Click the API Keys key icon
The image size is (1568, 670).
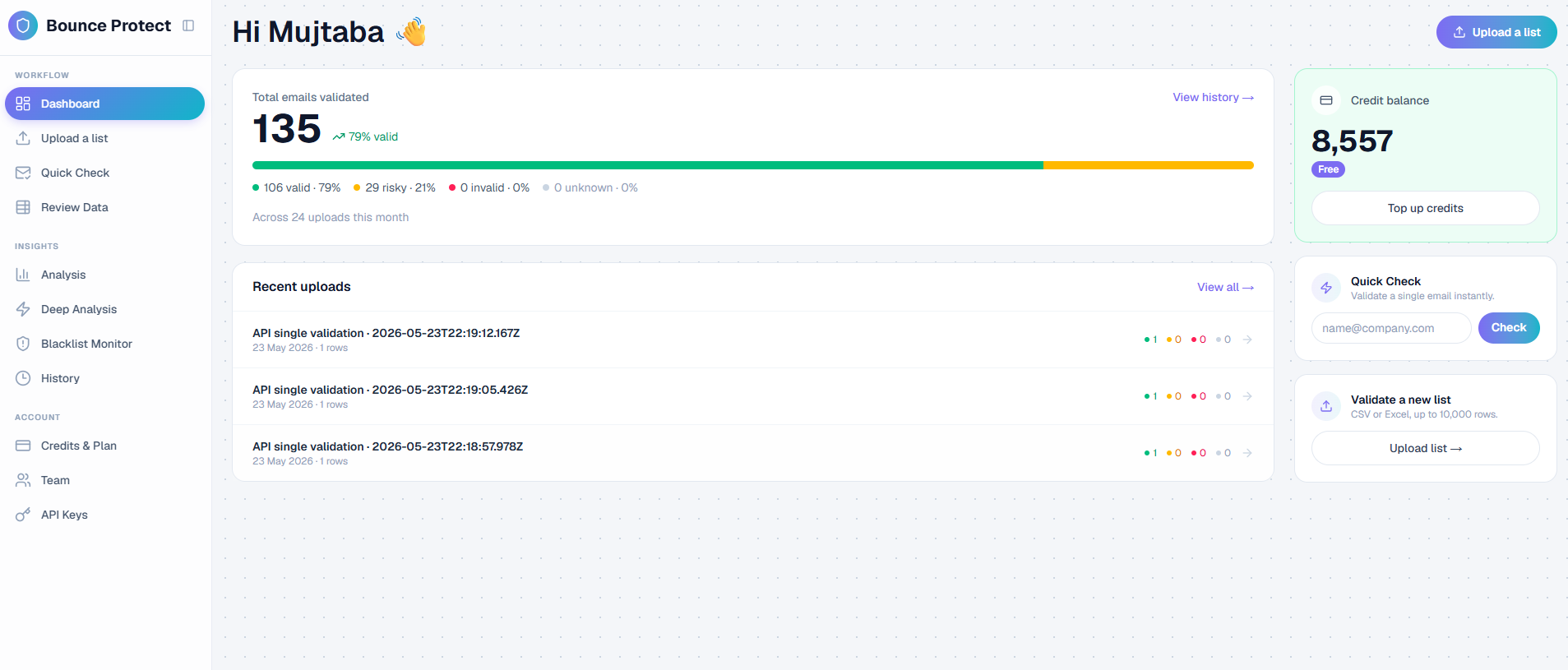(x=23, y=515)
